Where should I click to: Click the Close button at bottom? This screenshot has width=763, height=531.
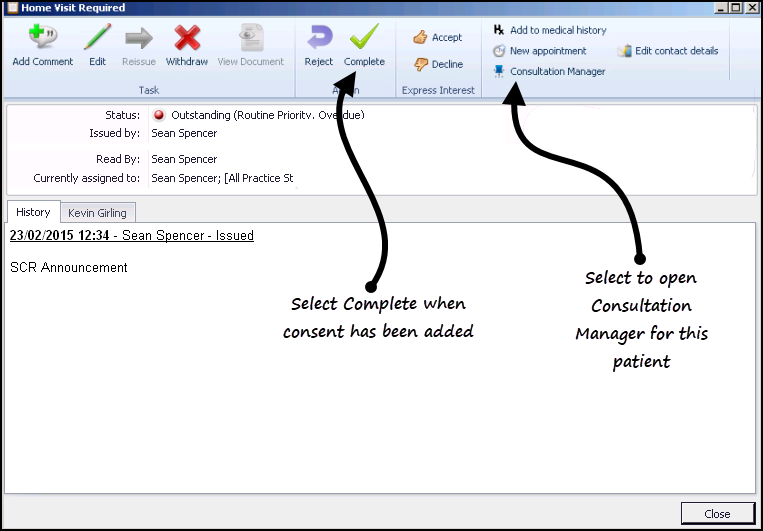coord(717,514)
